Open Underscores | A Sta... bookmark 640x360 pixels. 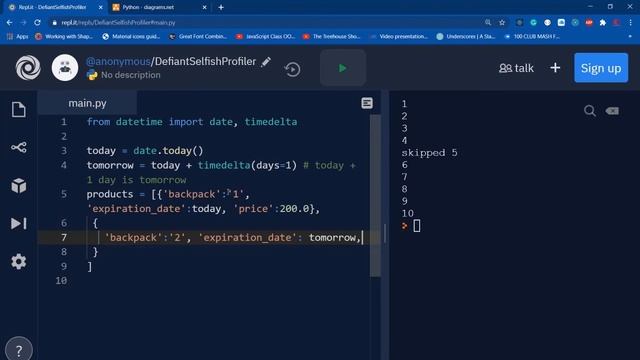tap(466, 36)
